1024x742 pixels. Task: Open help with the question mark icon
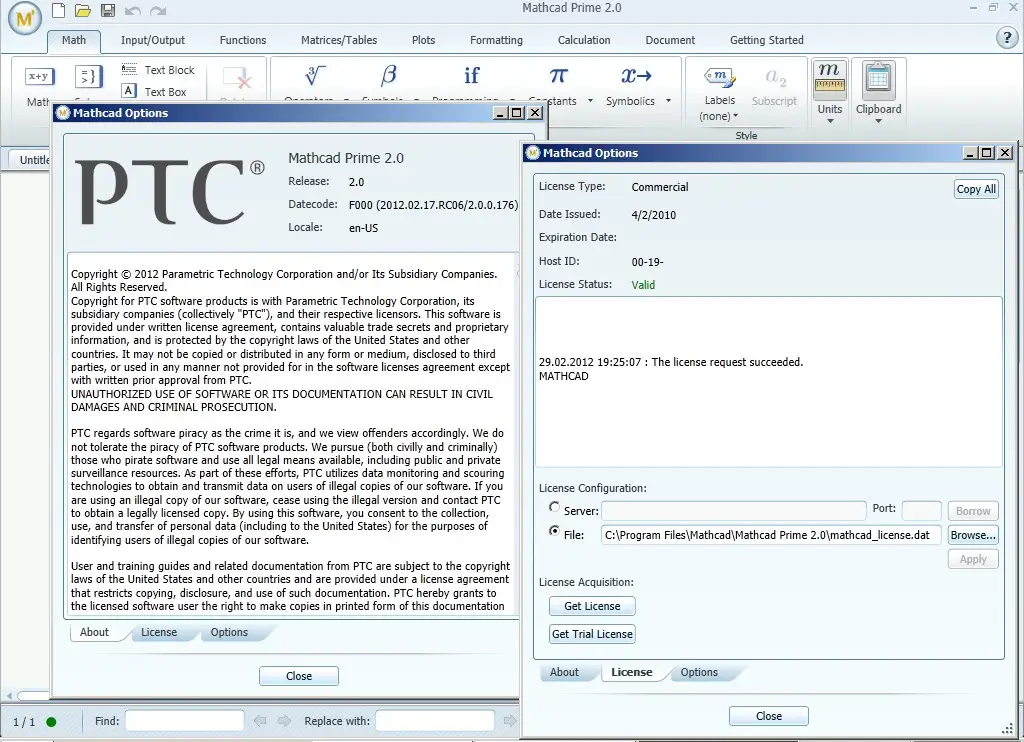tap(1007, 38)
